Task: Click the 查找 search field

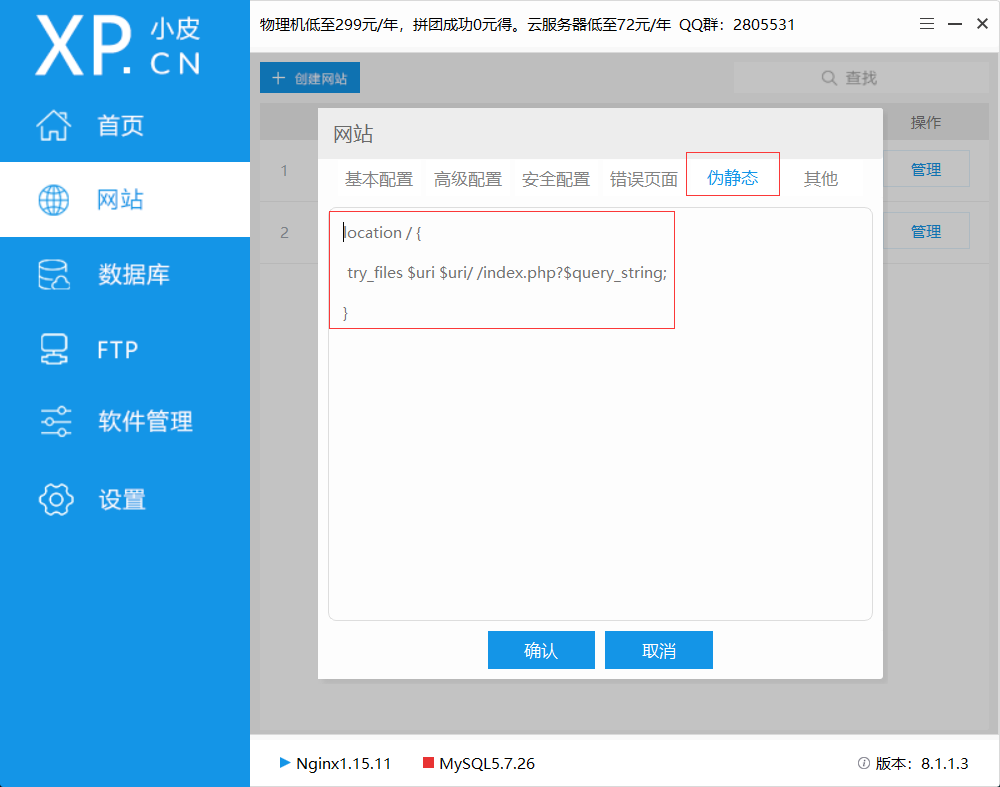Action: (x=860, y=78)
